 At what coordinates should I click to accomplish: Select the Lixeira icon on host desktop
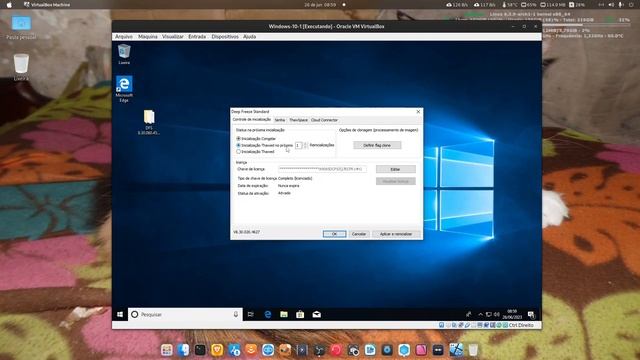tap(21, 67)
